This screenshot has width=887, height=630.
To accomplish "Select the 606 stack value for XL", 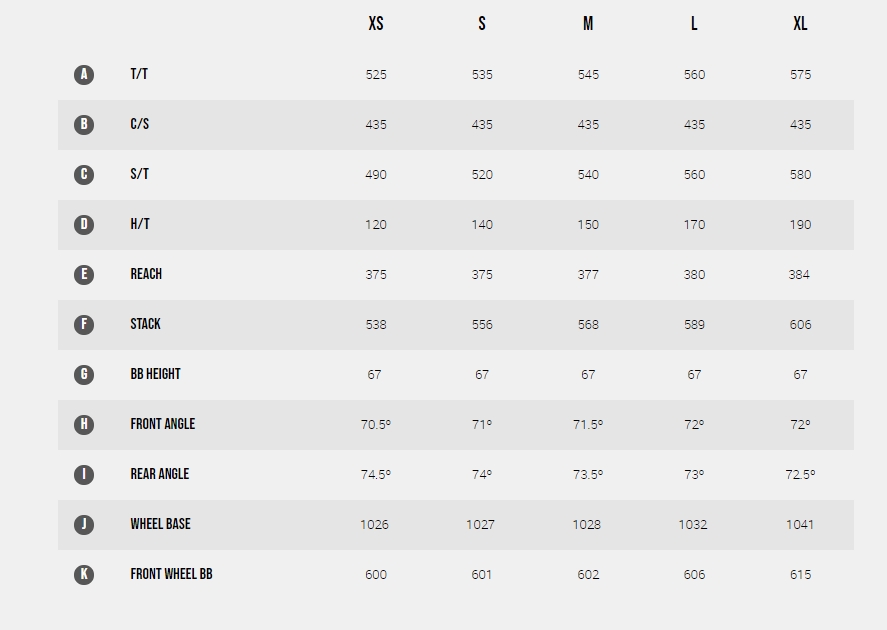I will (x=800, y=325).
